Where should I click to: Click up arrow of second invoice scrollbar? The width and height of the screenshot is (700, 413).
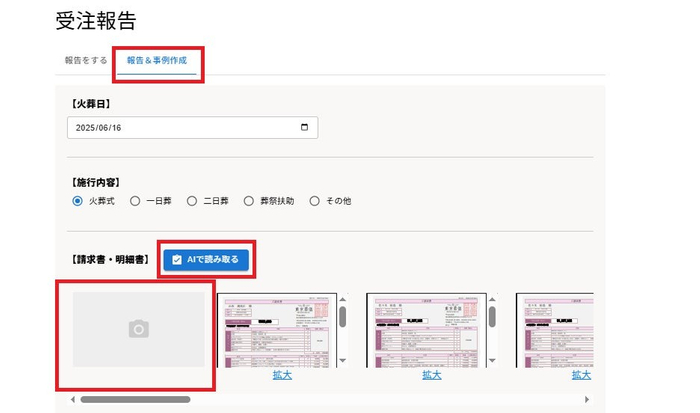point(492,299)
